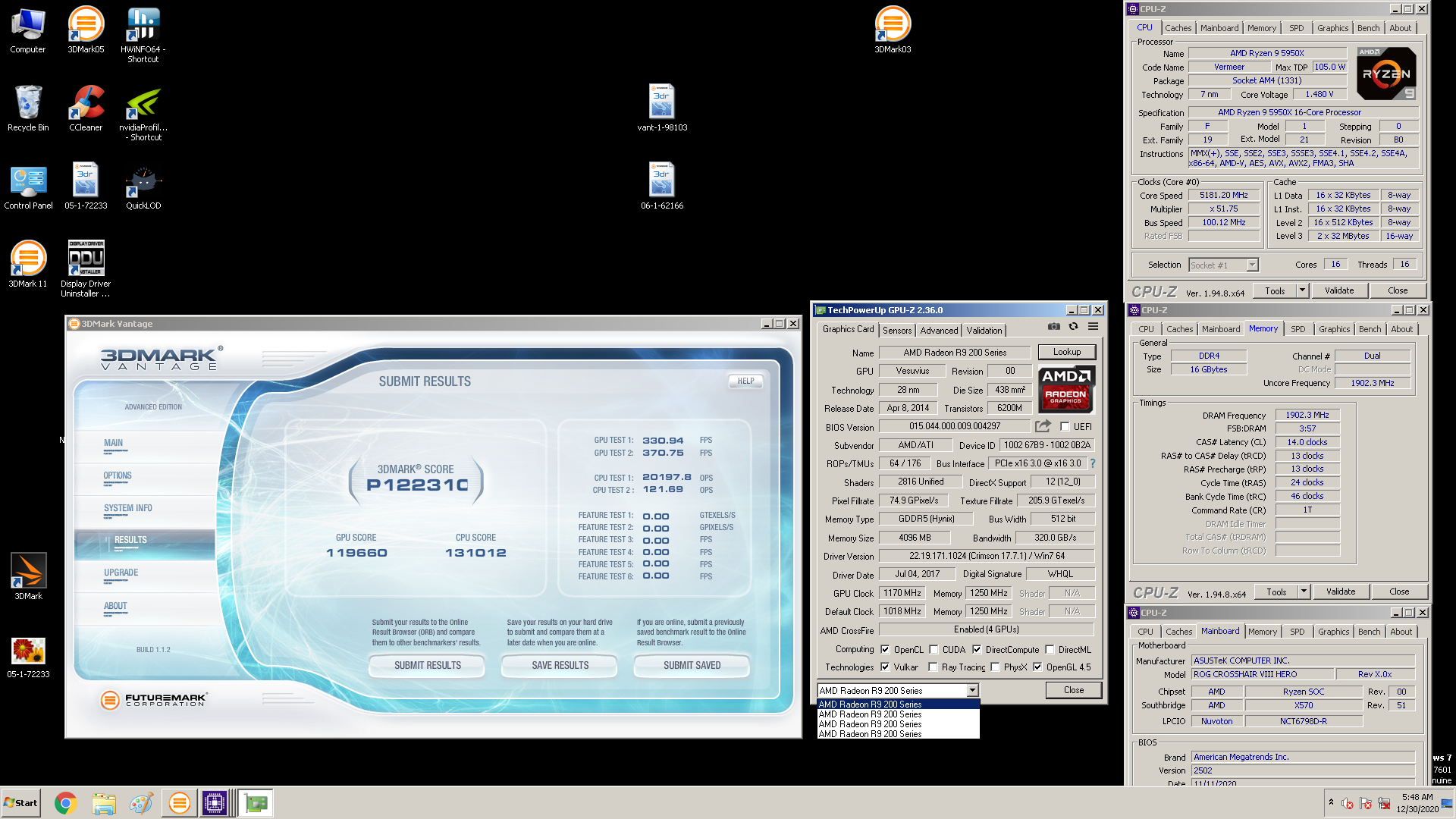The width and height of the screenshot is (1456, 819).
Task: Launch the HWiNFO64 shortcut
Action: pos(143,35)
